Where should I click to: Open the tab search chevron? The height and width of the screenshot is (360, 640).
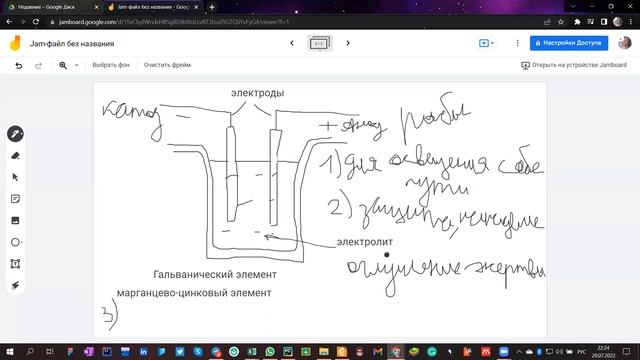(x=573, y=7)
